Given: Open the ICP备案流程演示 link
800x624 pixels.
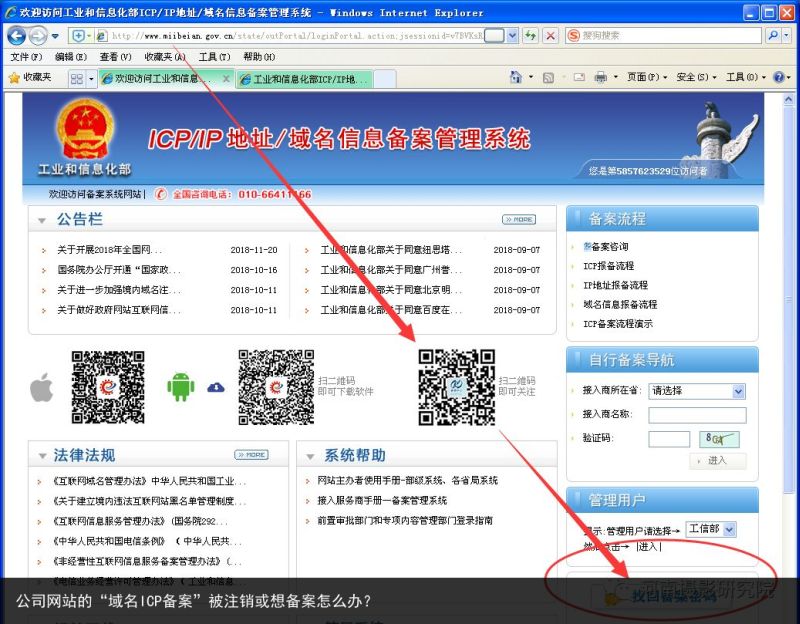Looking at the screenshot, I should tap(618, 324).
